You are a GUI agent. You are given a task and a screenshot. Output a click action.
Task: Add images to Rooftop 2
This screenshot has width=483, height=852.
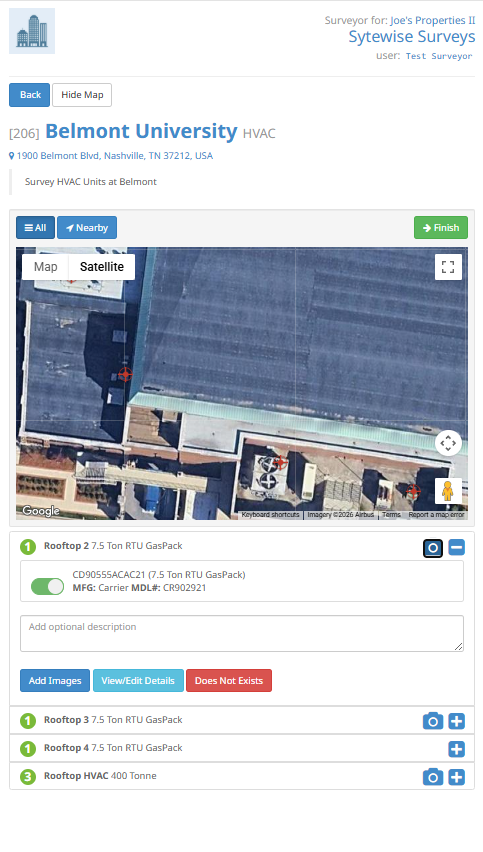(55, 680)
